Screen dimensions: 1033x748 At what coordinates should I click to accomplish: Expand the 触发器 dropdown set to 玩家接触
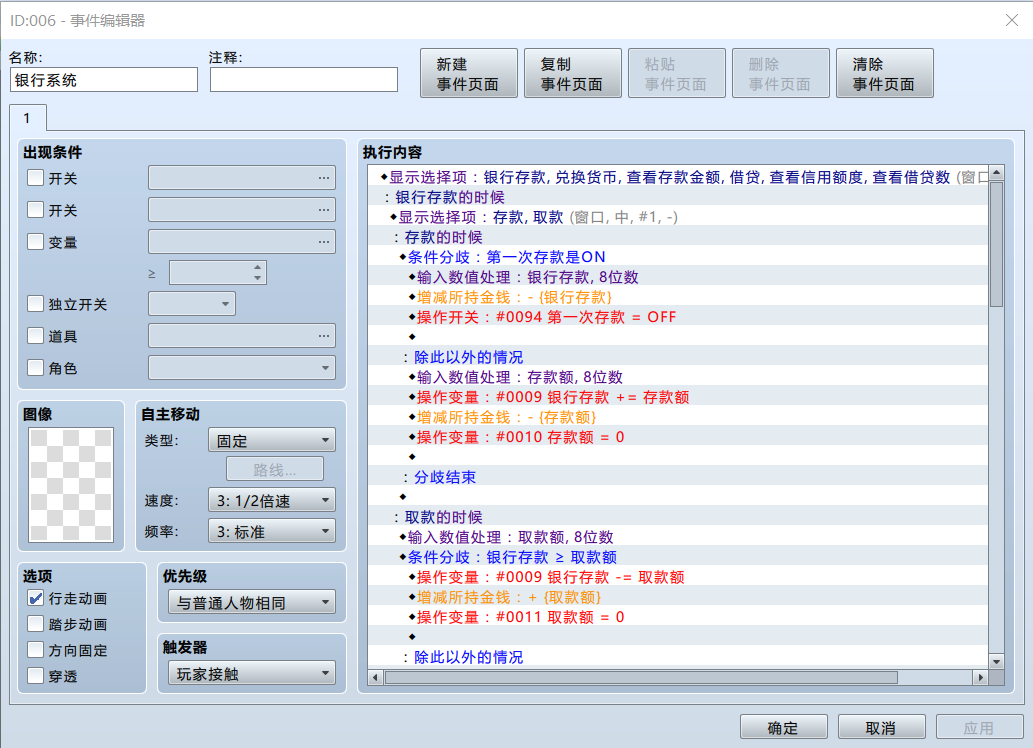click(252, 674)
